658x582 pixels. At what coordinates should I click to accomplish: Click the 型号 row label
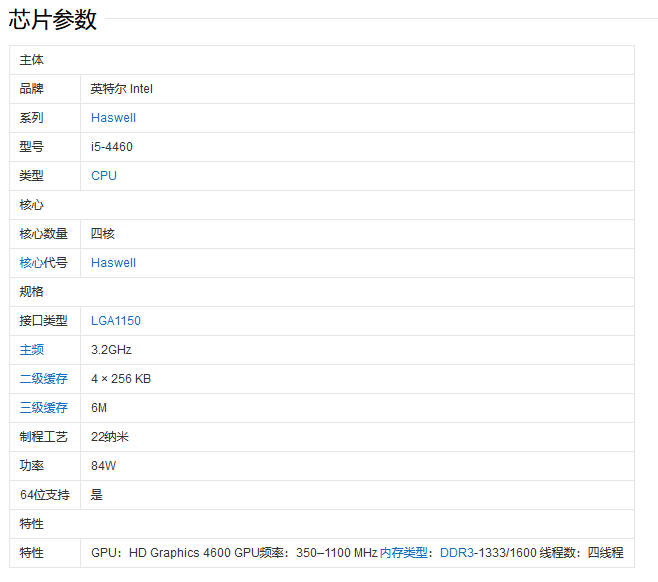tap(31, 147)
